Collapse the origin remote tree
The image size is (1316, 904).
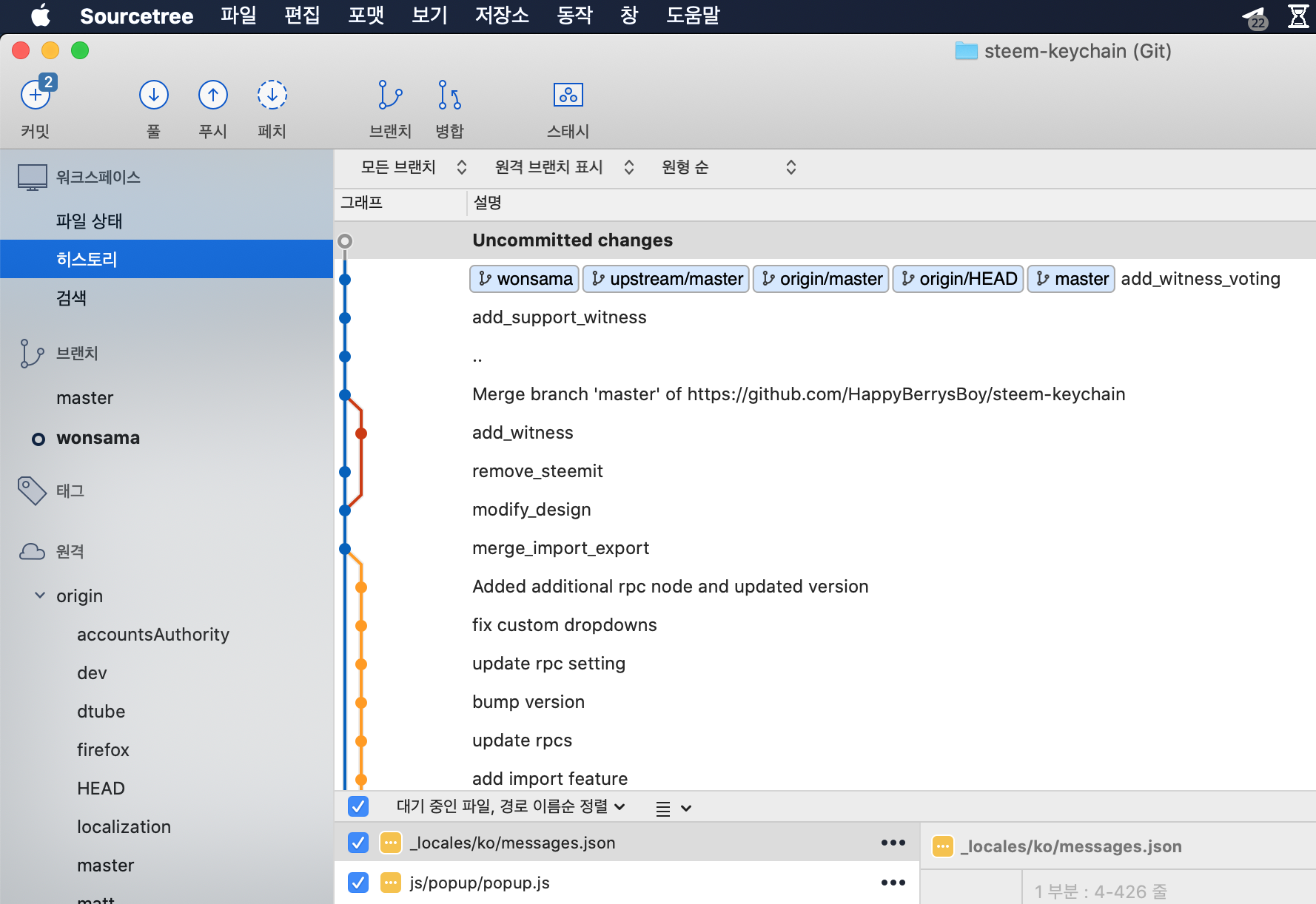[x=40, y=596]
